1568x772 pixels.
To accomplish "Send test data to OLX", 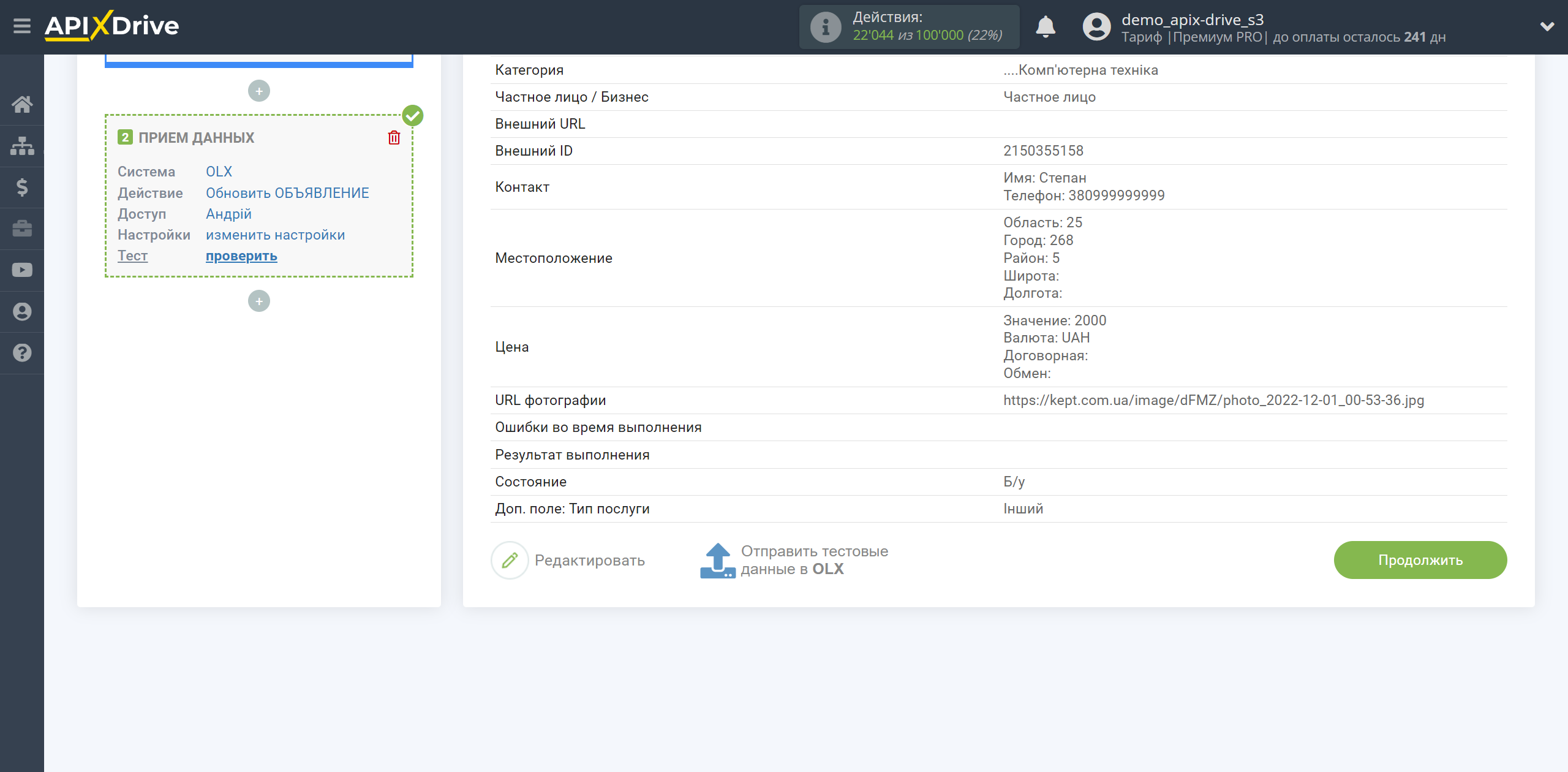I will coord(814,561).
